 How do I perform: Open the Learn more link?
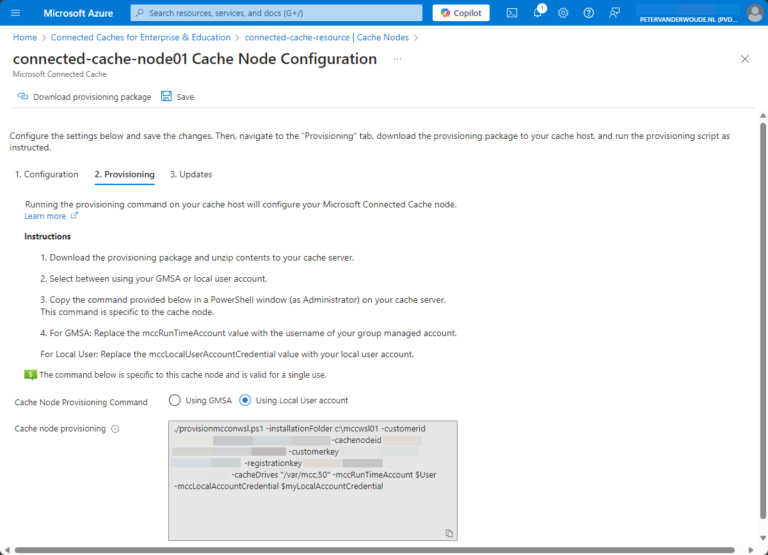tap(46, 216)
